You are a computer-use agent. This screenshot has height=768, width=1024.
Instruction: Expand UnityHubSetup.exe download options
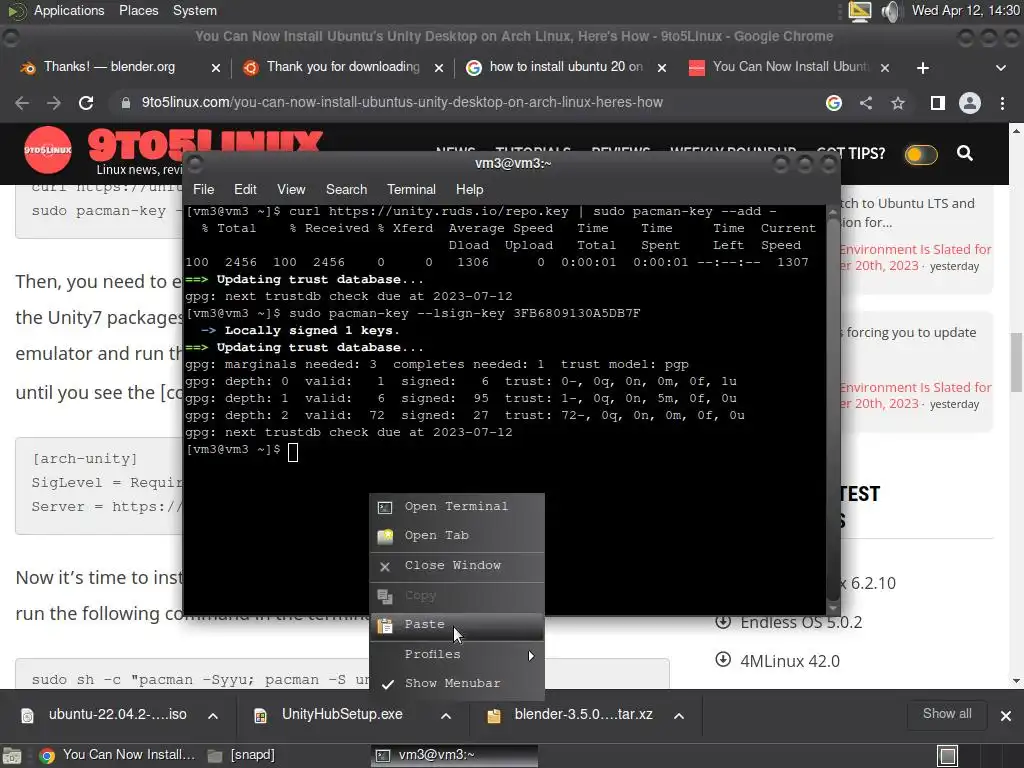446,716
